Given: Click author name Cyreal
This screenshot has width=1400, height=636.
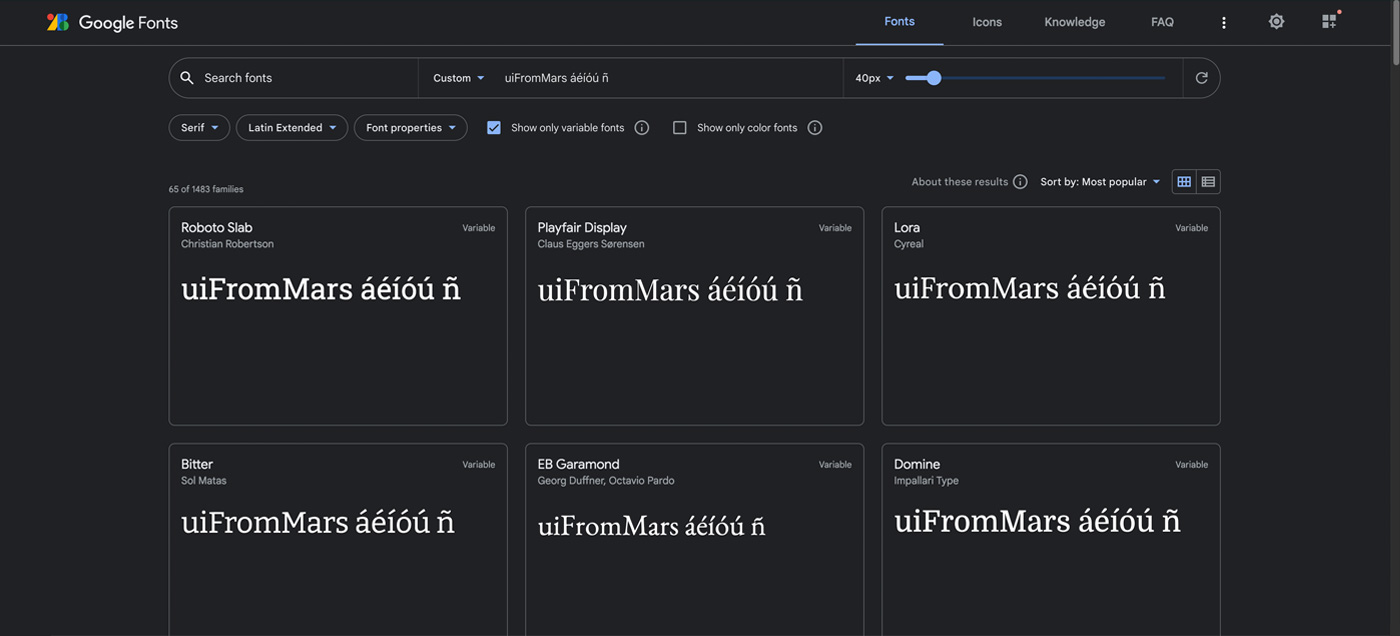Looking at the screenshot, I should [x=908, y=244].
